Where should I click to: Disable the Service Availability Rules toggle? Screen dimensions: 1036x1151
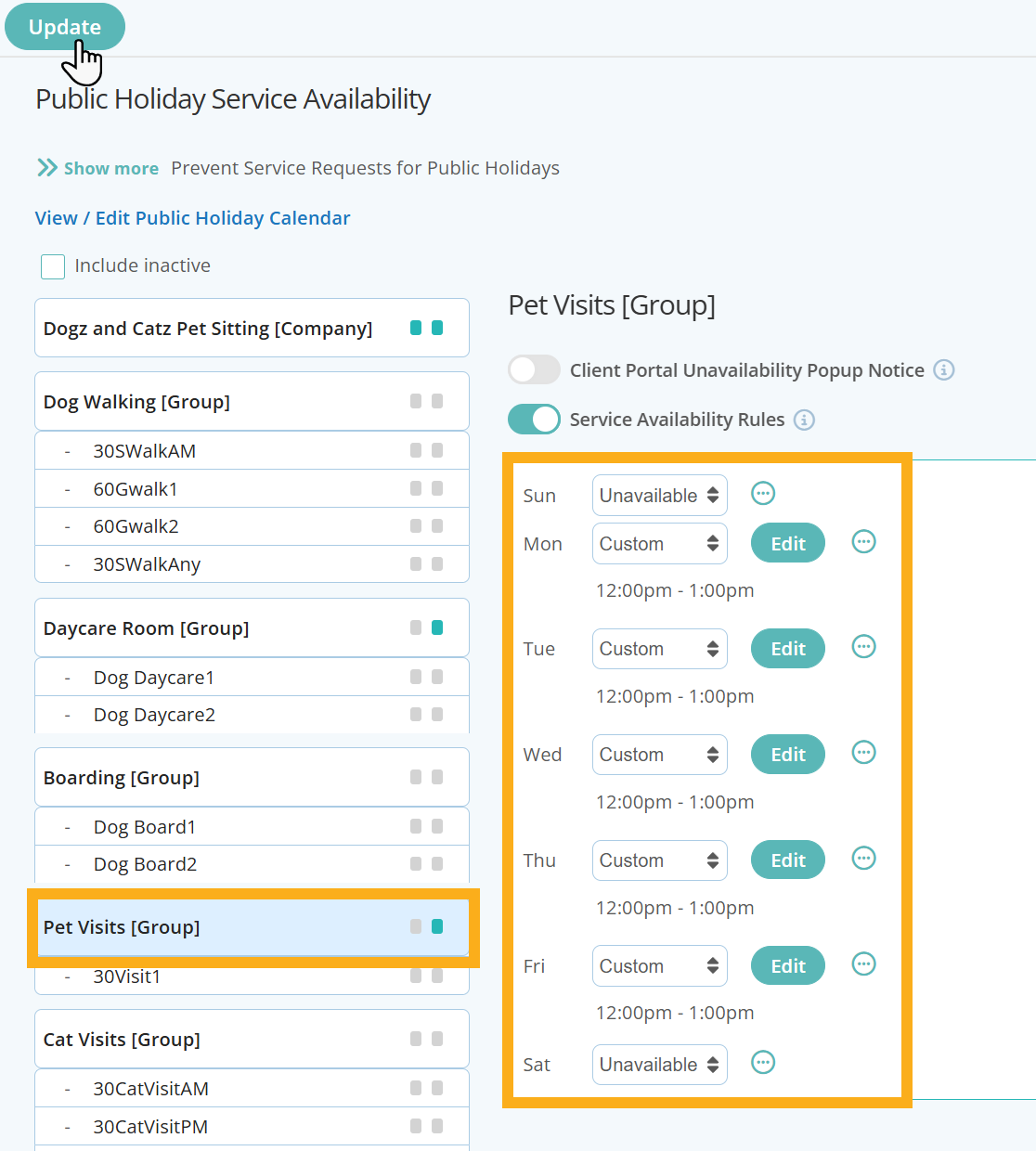pyautogui.click(x=534, y=419)
